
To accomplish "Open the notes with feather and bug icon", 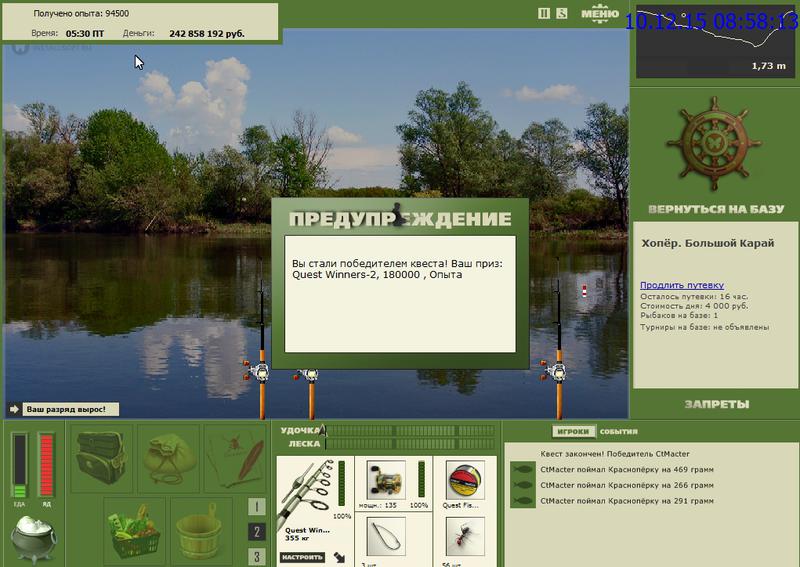I will [236, 458].
